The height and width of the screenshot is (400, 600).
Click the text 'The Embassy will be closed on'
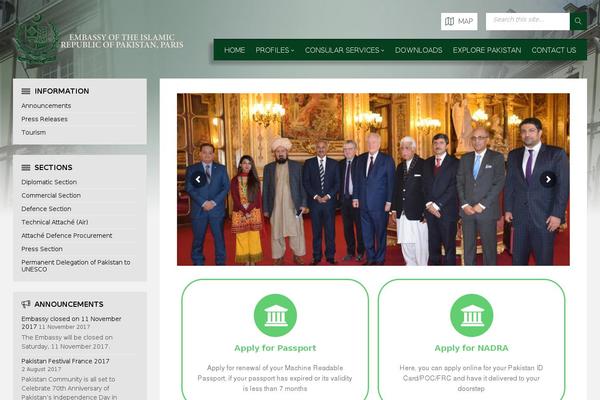tap(67, 338)
